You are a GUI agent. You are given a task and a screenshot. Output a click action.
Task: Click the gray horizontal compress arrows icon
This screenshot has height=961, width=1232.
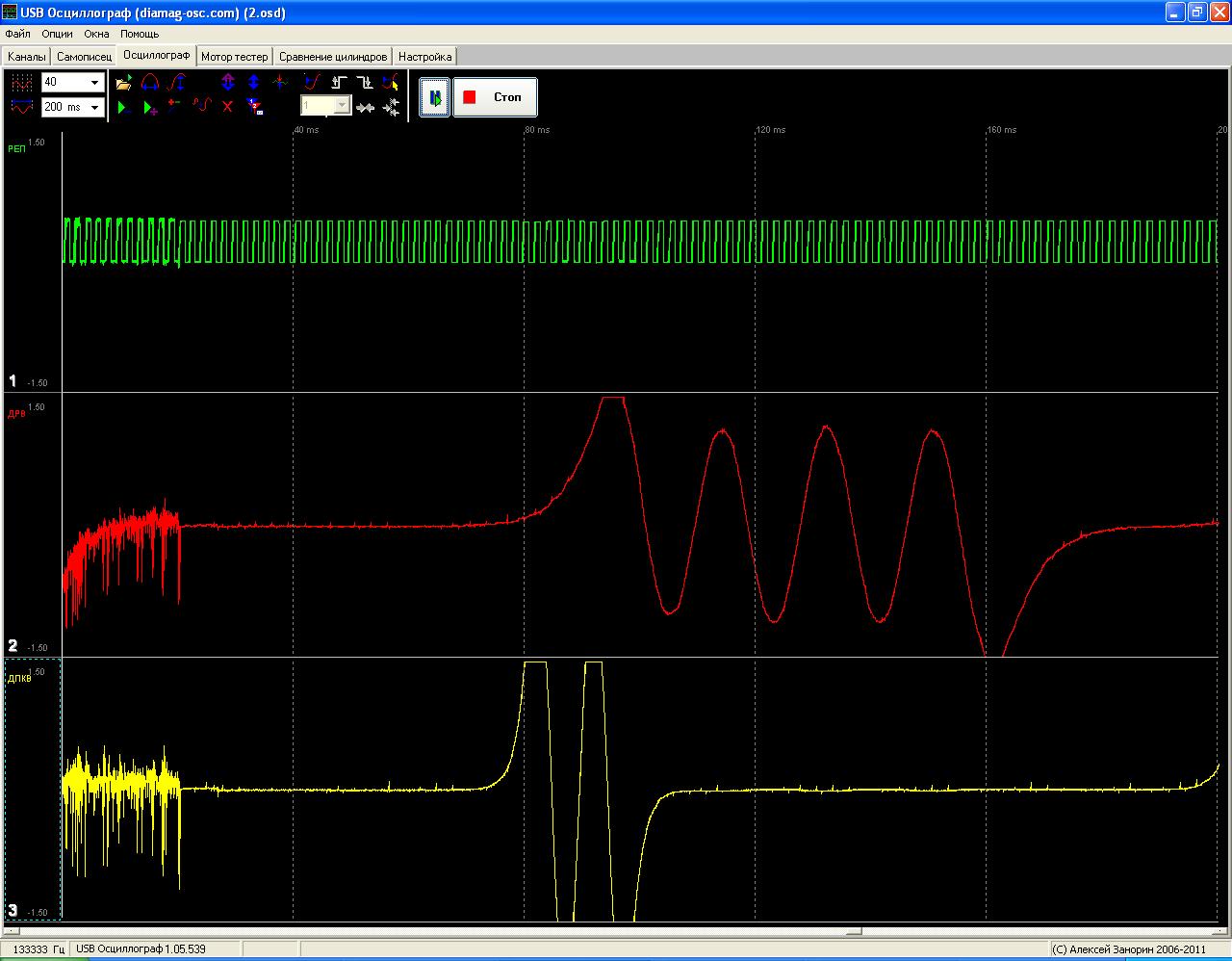(x=365, y=108)
